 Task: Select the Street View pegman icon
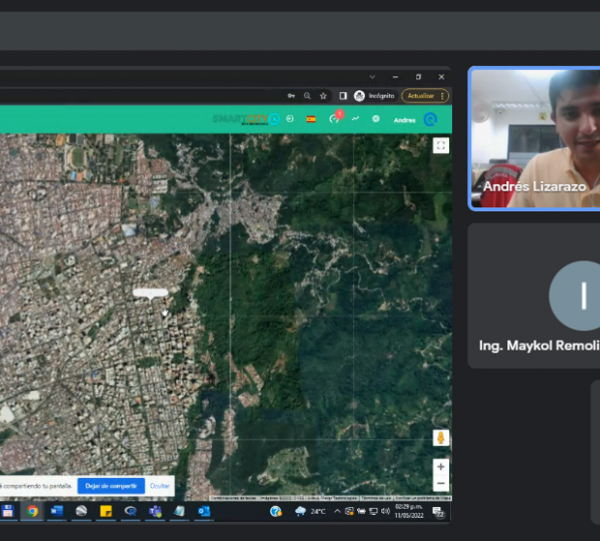click(440, 438)
